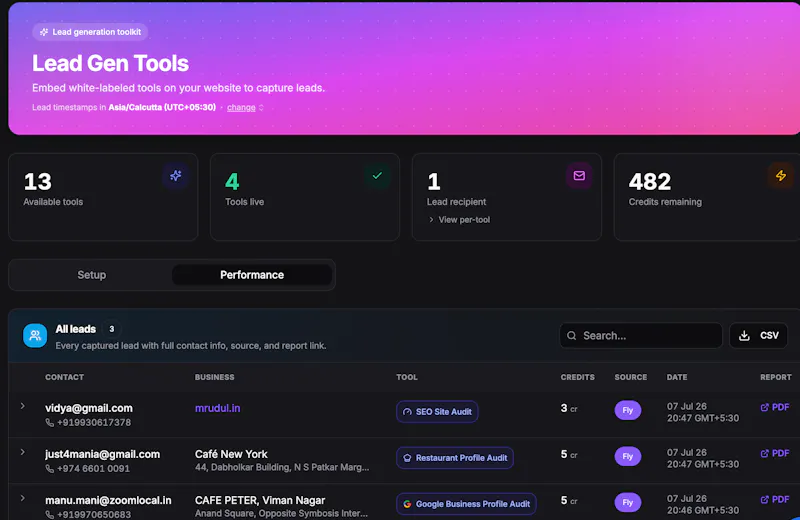Image resolution: width=800 pixels, height=520 pixels.
Task: Click the Fly source badge for CAFE PETER
Action: (x=628, y=502)
